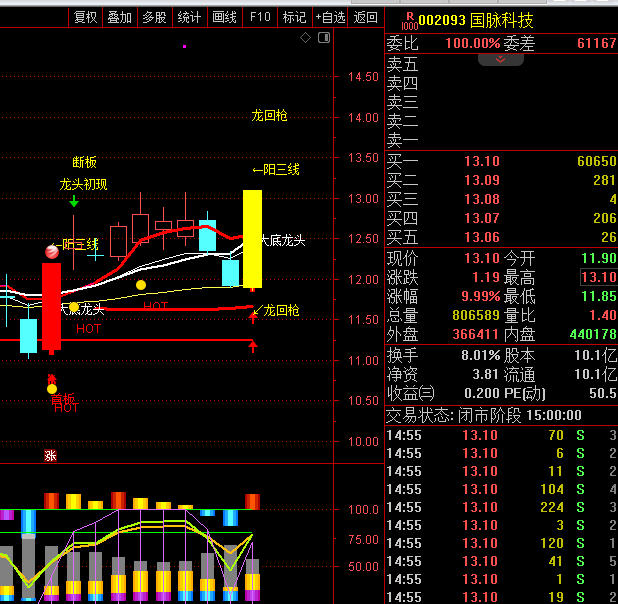Image resolution: width=618 pixels, height=604 pixels.
Task: Toggle the square panel icon near diamond
Action: [x=322, y=38]
